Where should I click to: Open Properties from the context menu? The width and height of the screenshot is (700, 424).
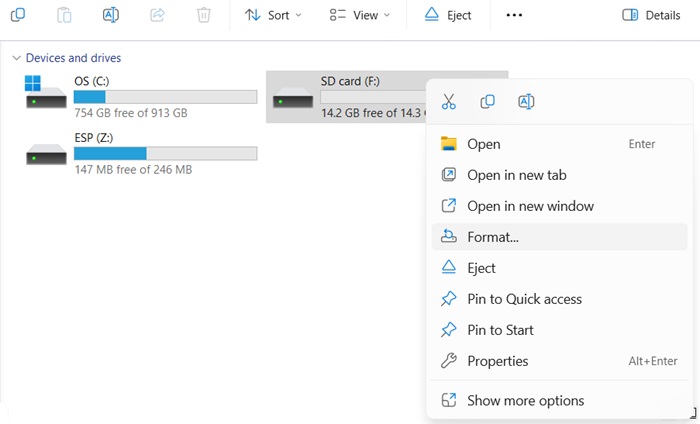click(x=559, y=361)
